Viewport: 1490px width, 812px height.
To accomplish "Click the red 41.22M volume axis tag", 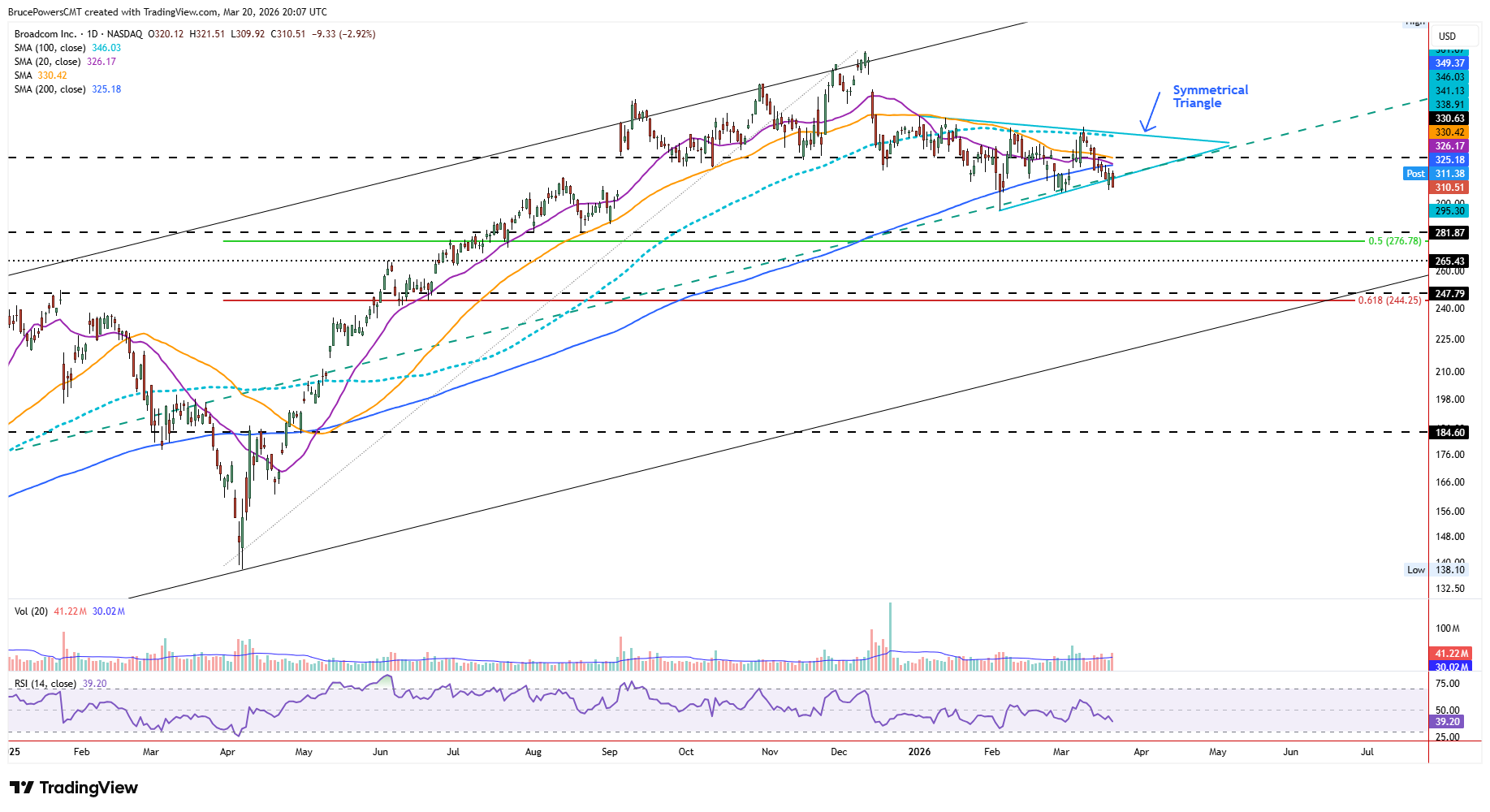I will tap(1450, 654).
